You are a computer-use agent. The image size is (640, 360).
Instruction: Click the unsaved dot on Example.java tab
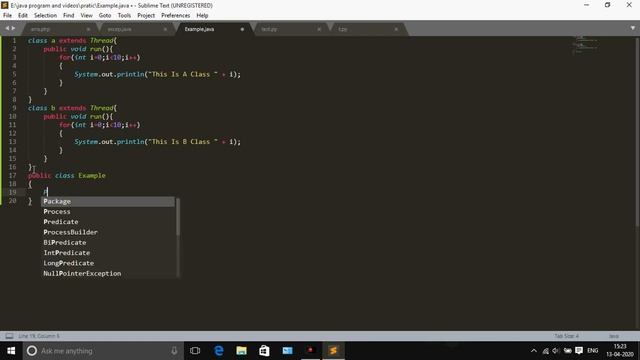coord(242,29)
